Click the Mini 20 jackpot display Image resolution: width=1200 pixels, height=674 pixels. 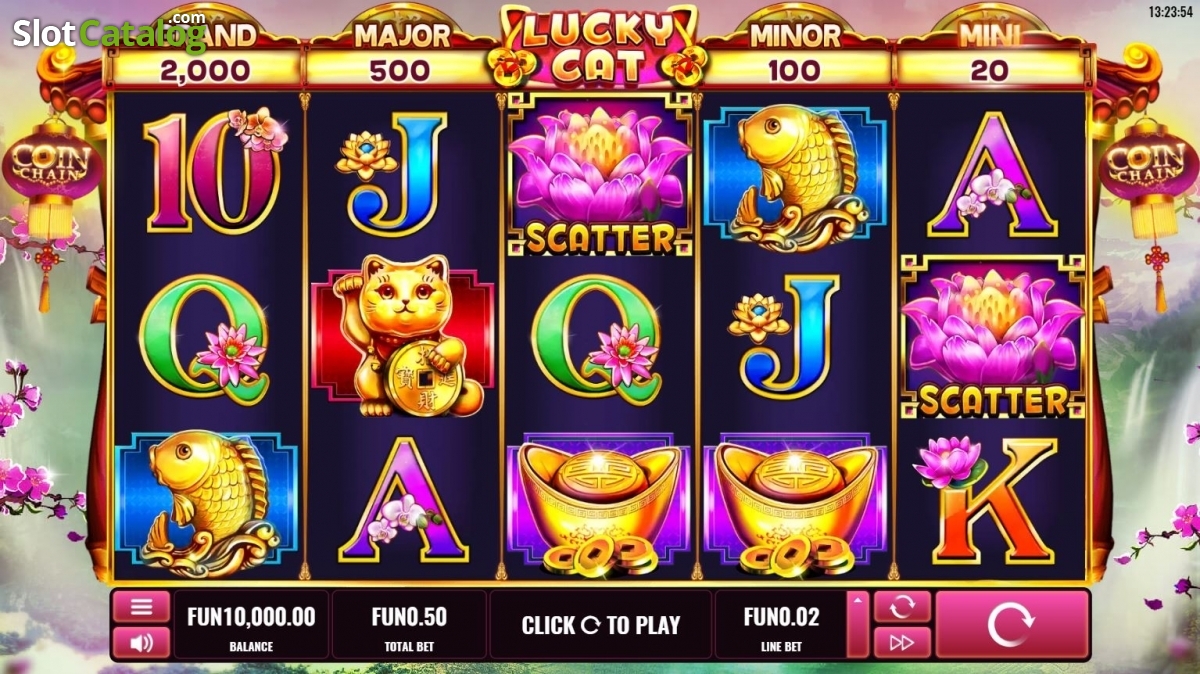(990, 55)
